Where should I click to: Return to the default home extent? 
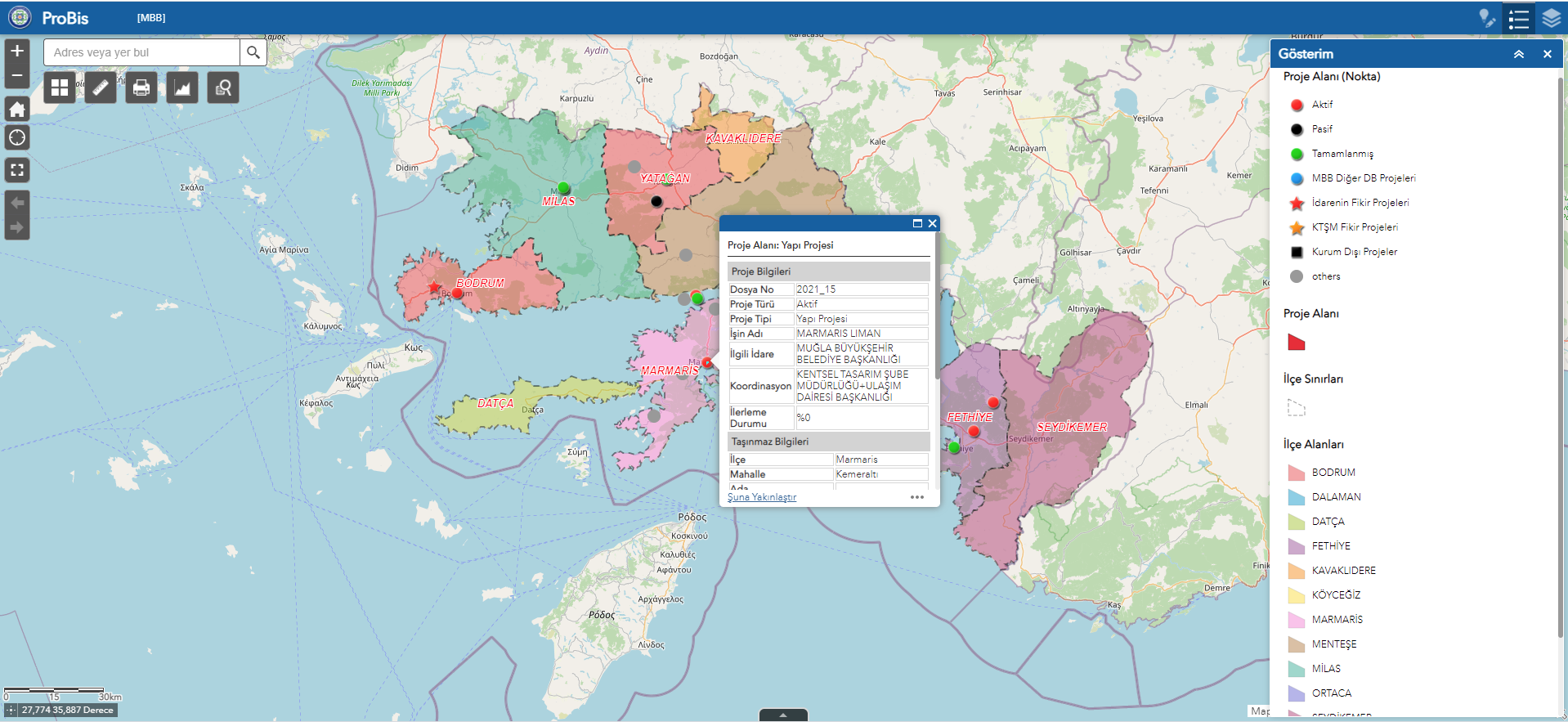[x=17, y=109]
